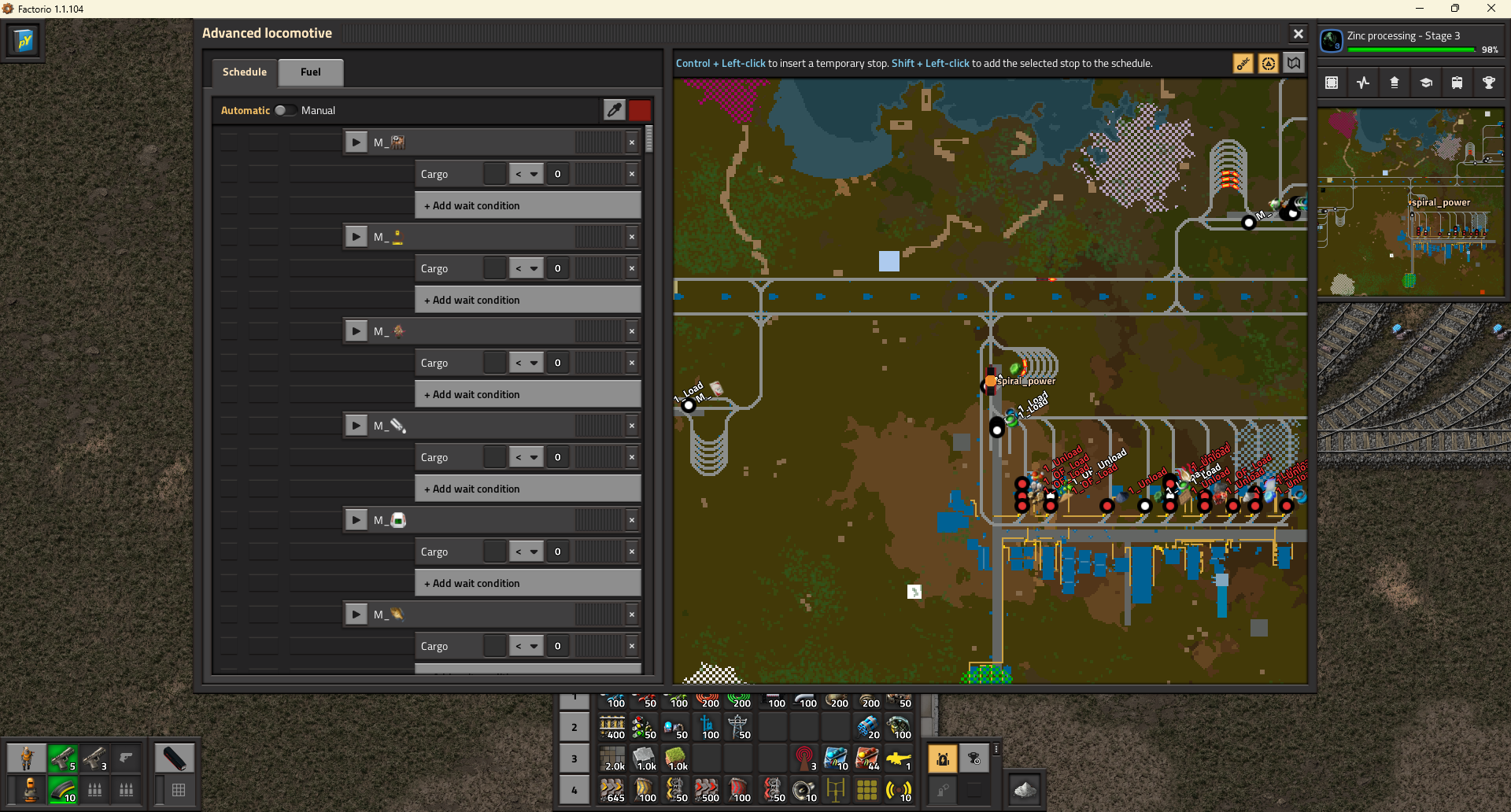
Task: Pick landfill grass item with 1.0k
Action: tap(675, 758)
